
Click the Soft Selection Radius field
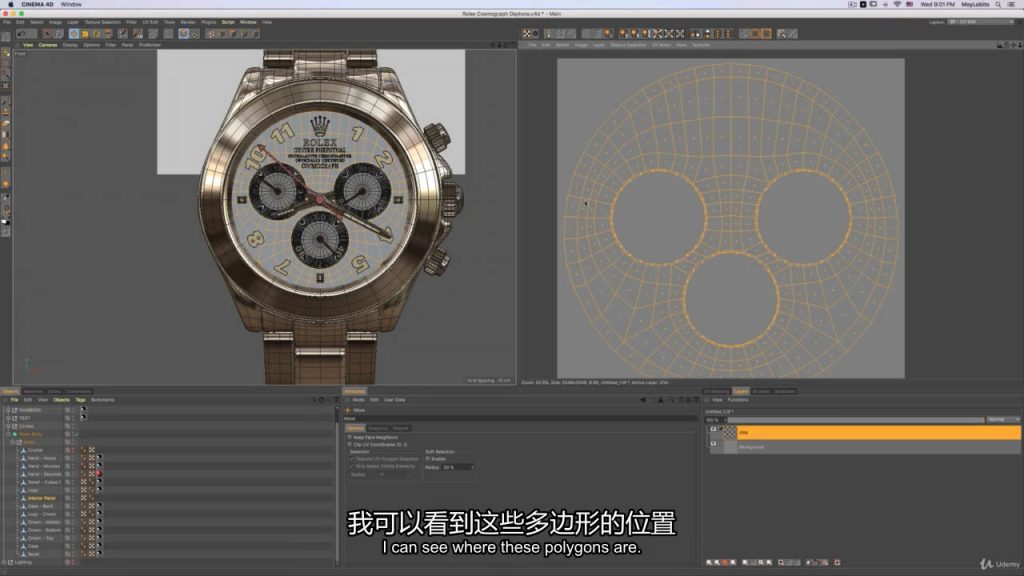(x=458, y=467)
